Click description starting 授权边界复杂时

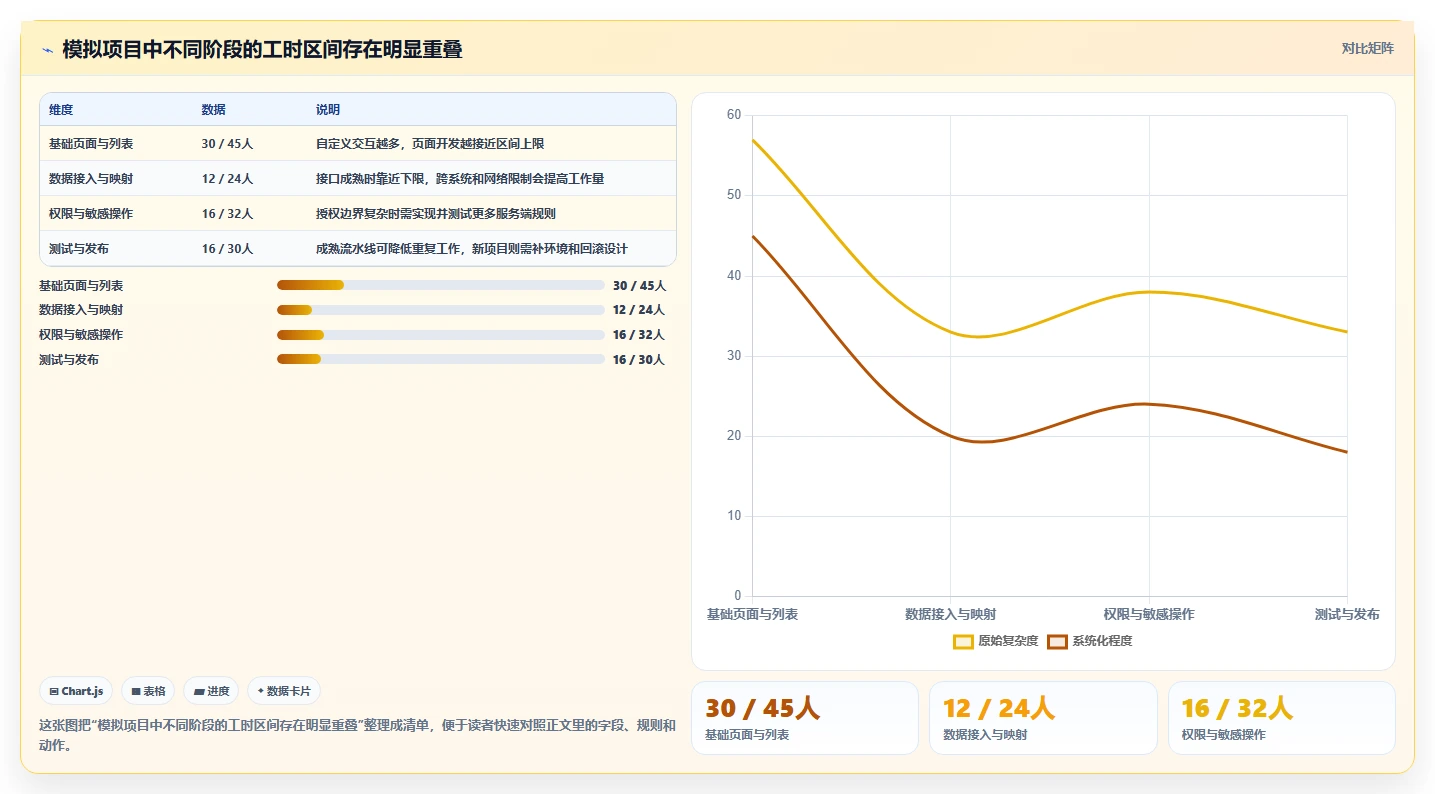pyautogui.click(x=436, y=214)
